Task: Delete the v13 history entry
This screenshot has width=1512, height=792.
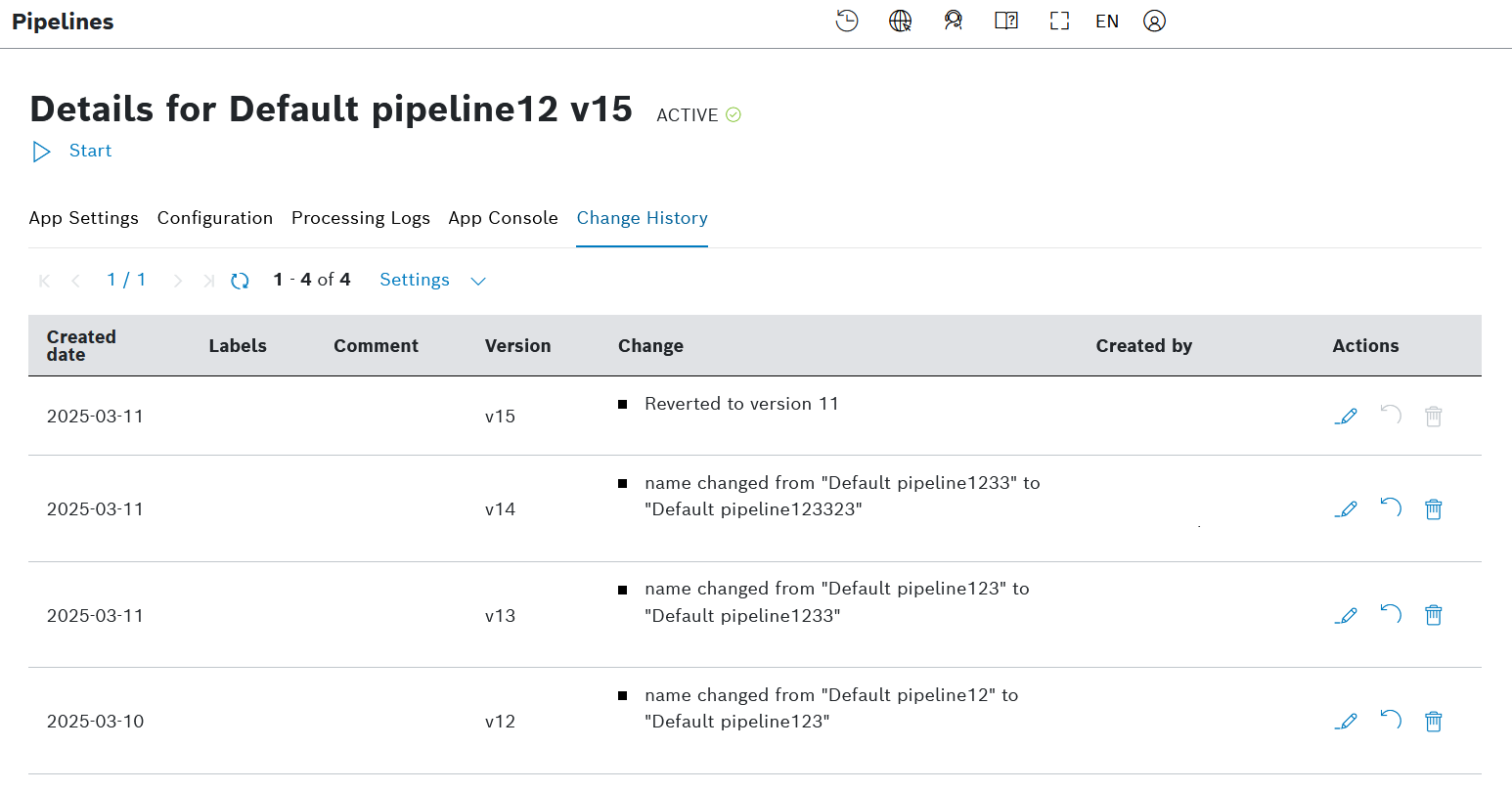Action: [1434, 615]
